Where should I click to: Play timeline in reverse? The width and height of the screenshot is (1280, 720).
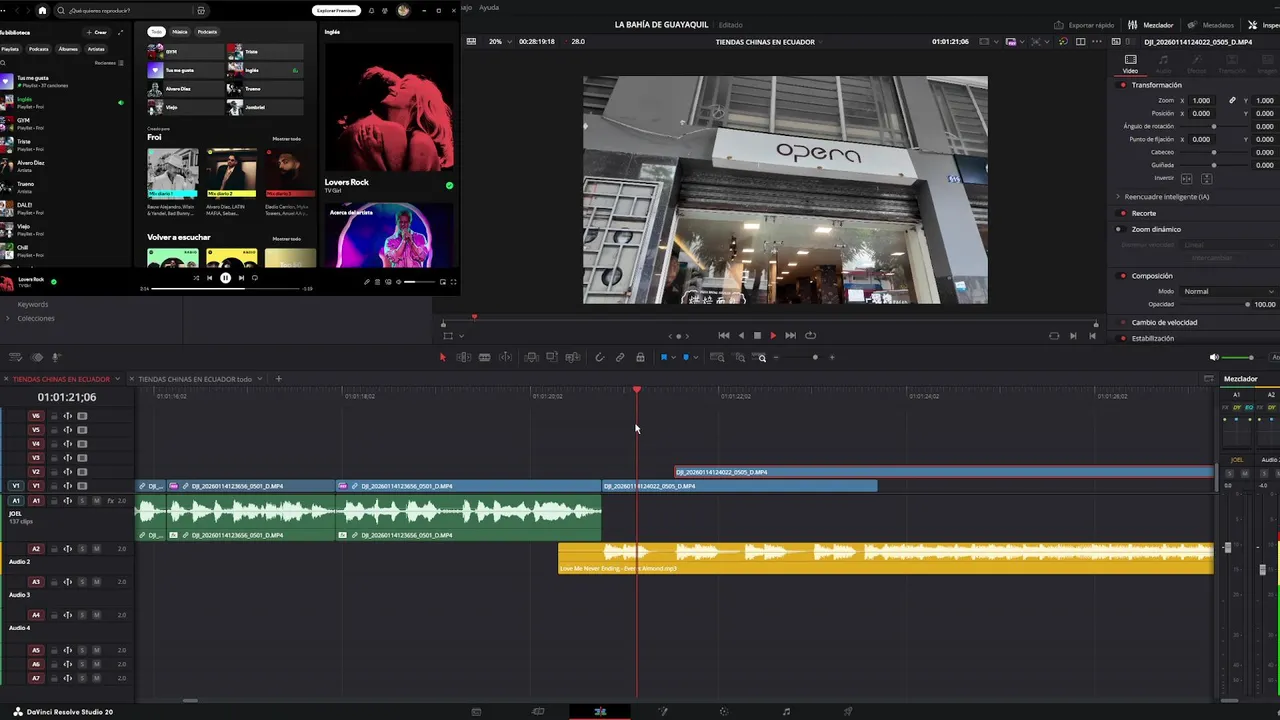click(741, 336)
